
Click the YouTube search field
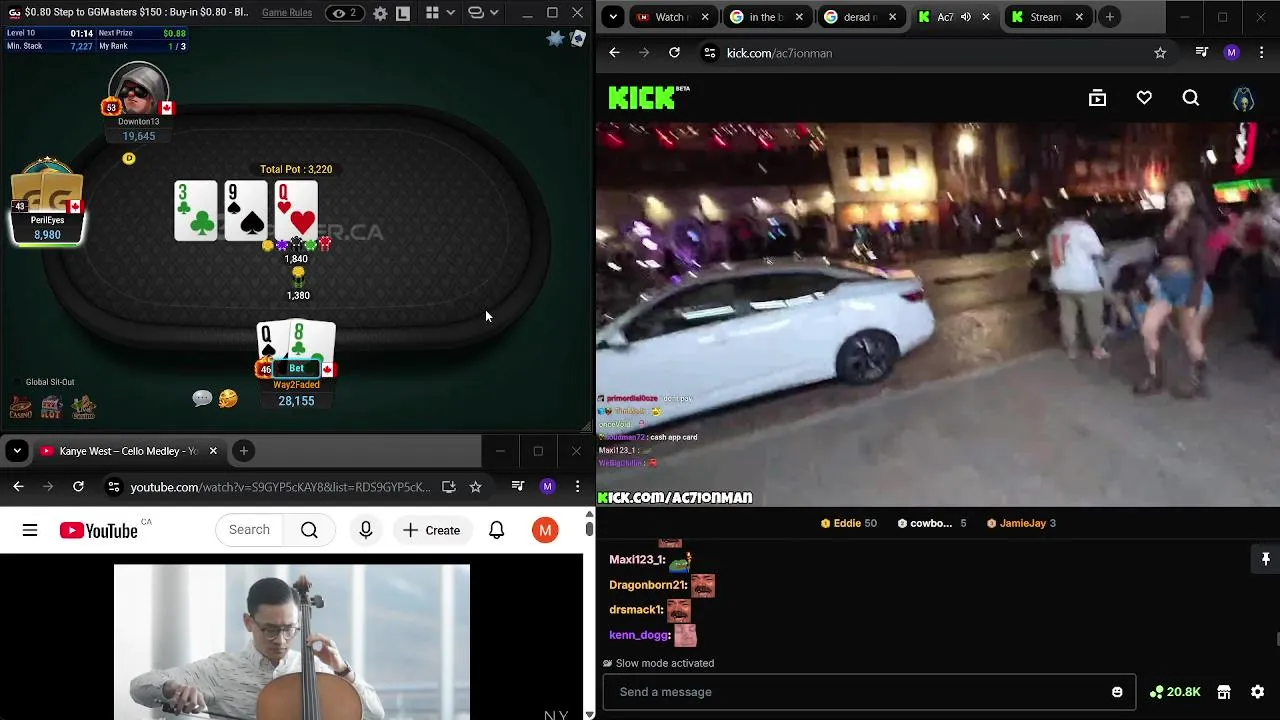click(x=249, y=530)
